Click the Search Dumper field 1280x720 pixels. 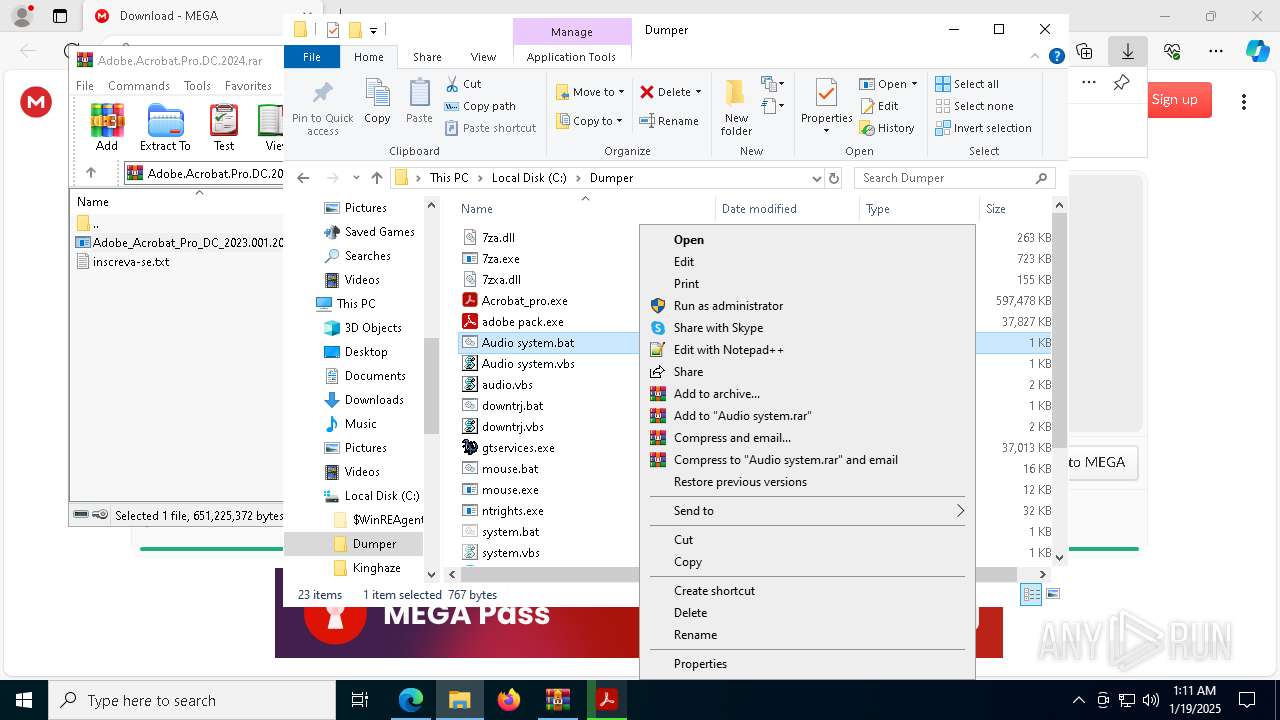[x=955, y=178]
